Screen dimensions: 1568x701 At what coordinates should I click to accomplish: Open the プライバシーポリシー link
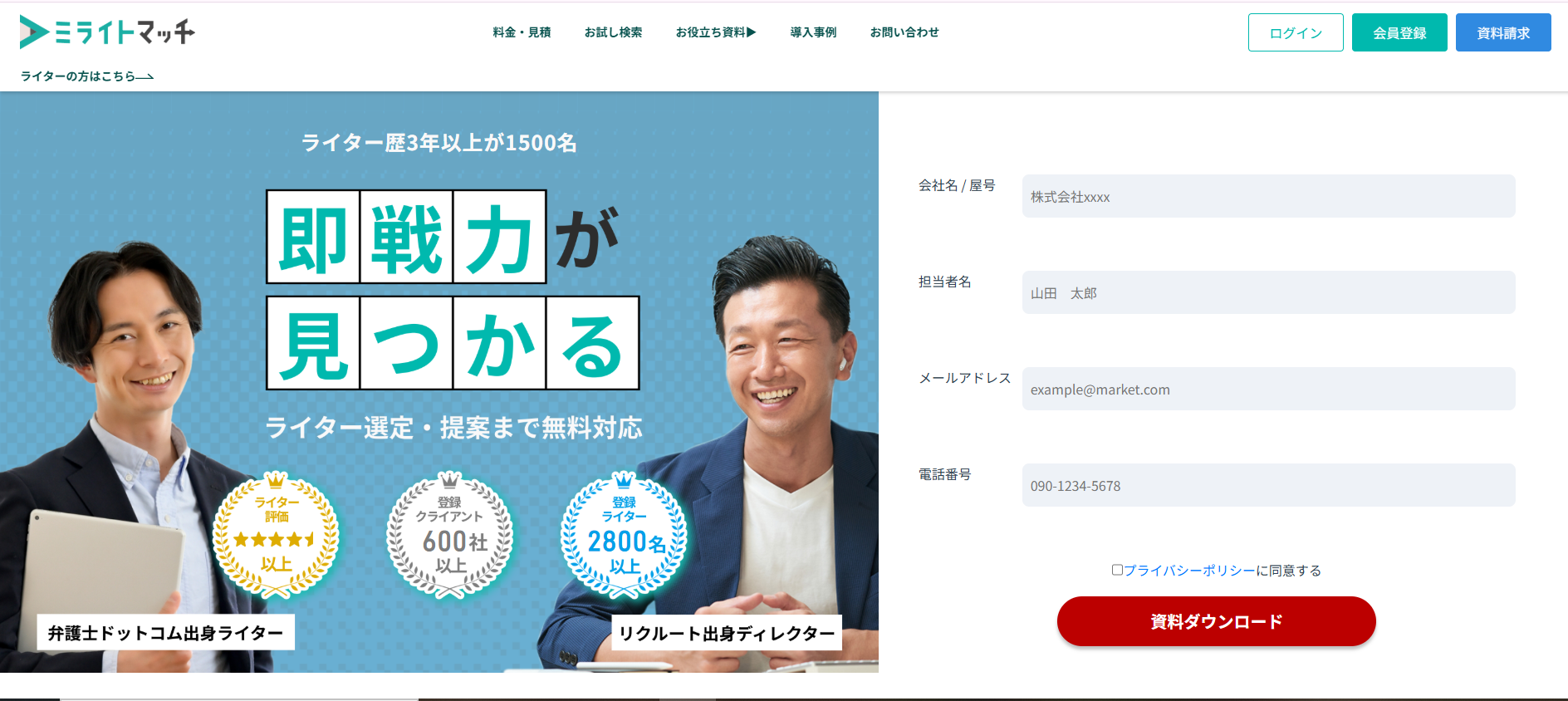(1189, 571)
